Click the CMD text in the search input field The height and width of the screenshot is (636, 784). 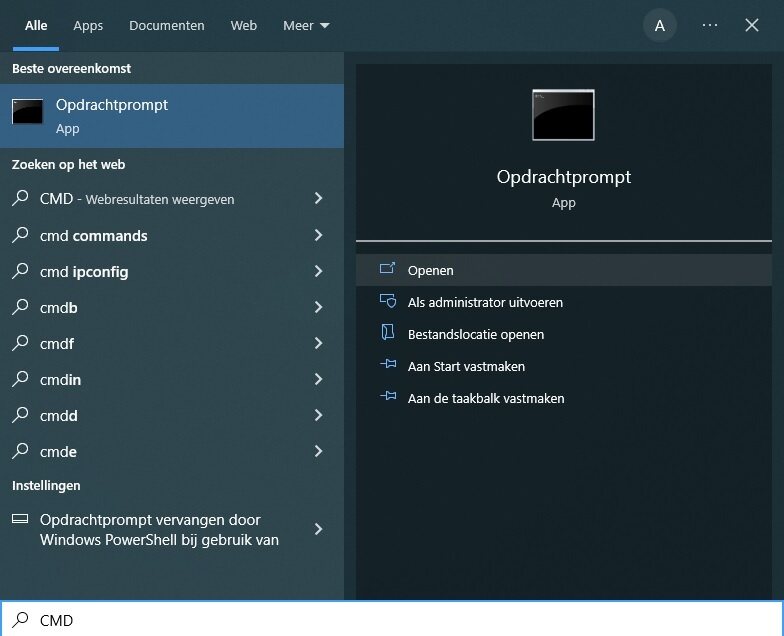pyautogui.click(x=56, y=620)
